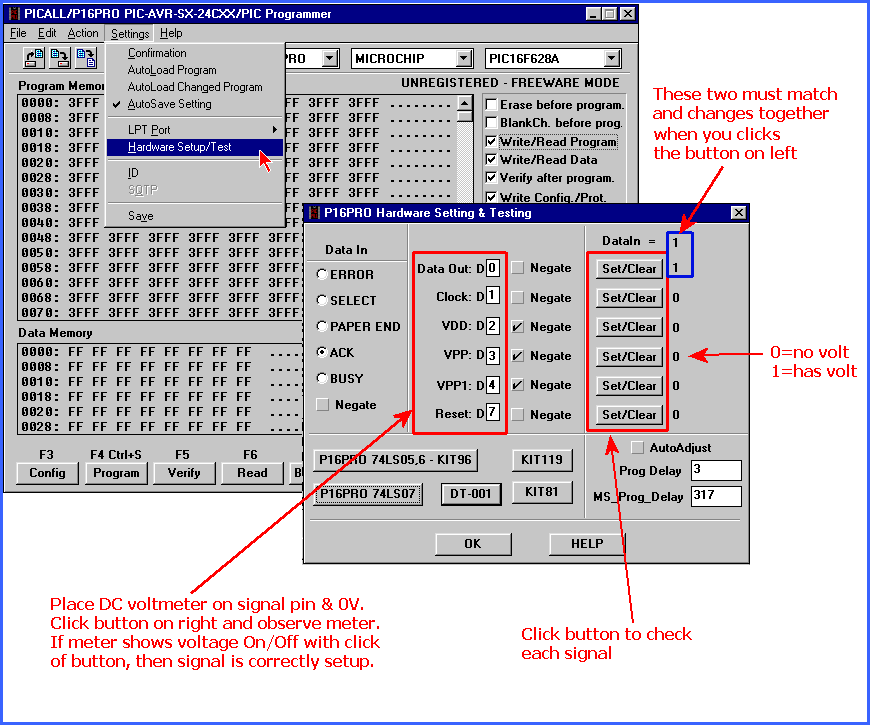Viewport: 870px width, 725px height.
Task: Click ID in the Settings menu
Action: click(x=194, y=173)
